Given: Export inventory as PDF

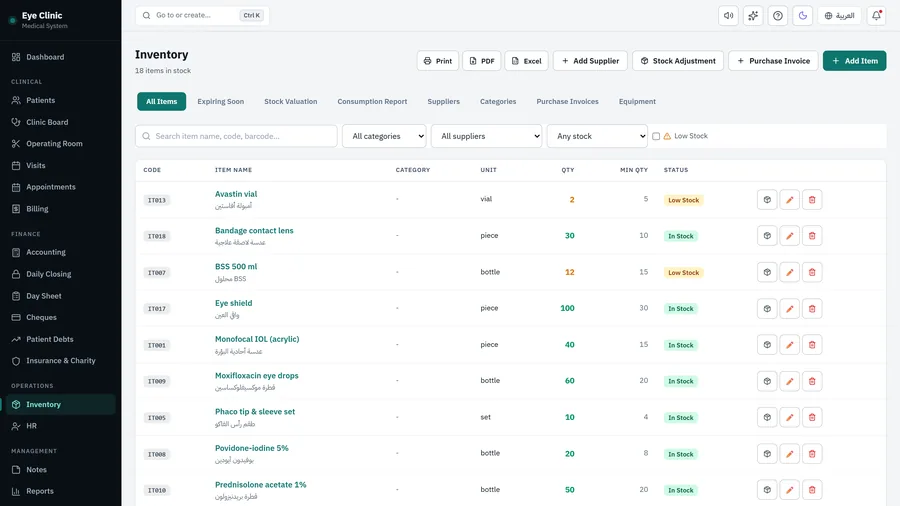Looking at the screenshot, I should pyautogui.click(x=482, y=61).
